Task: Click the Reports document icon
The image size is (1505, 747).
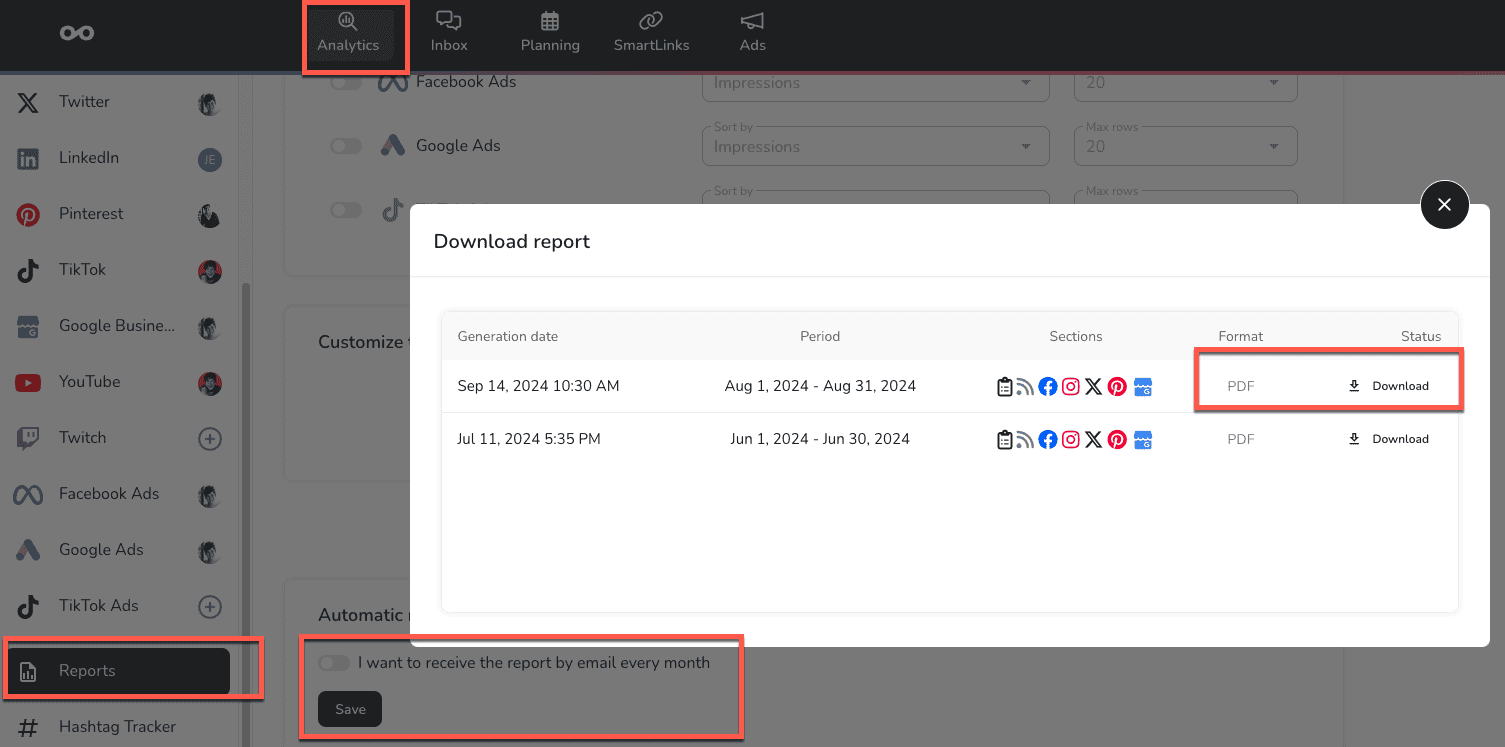Action: pyautogui.click(x=28, y=671)
